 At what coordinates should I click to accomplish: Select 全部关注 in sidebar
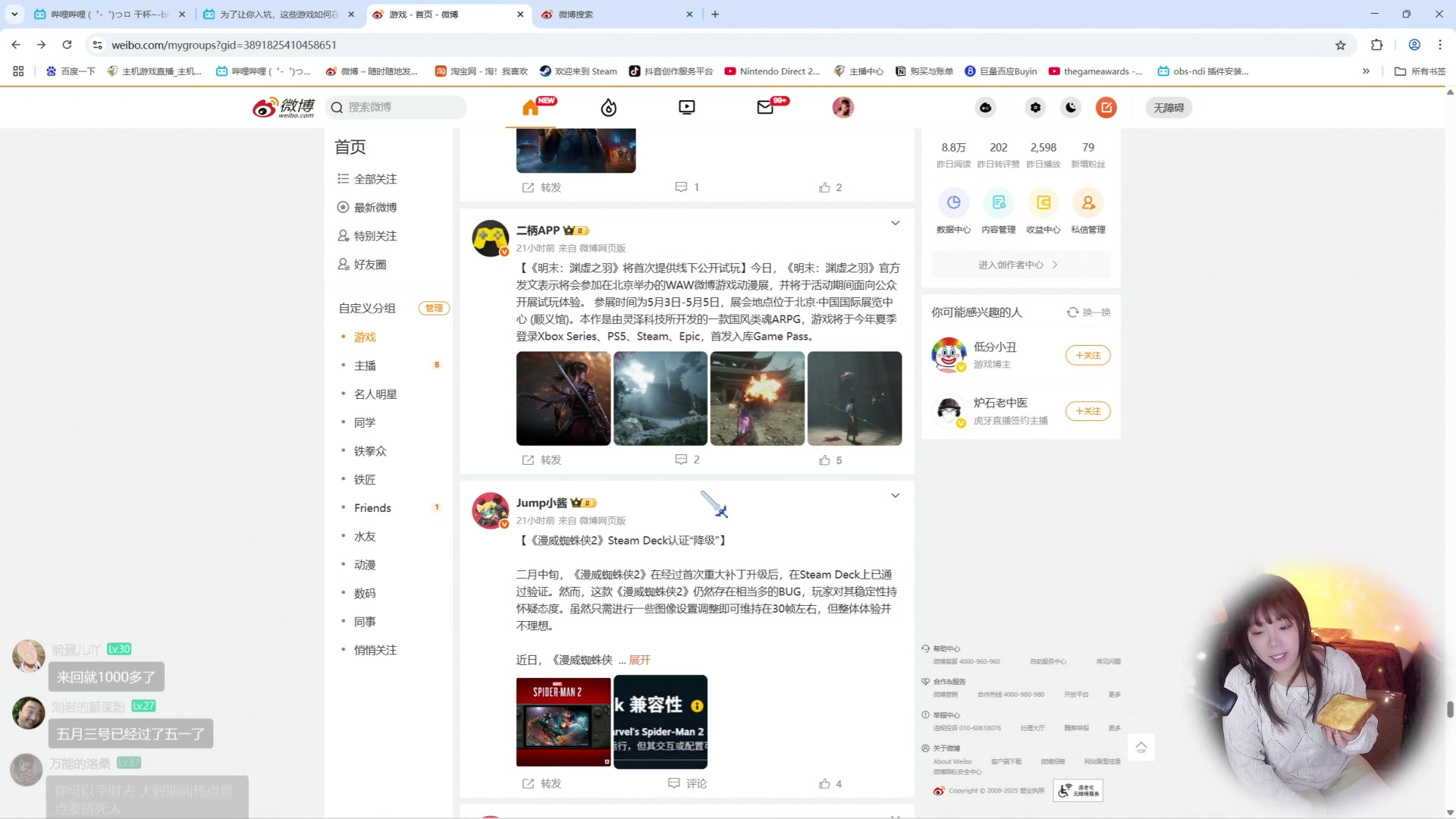click(375, 179)
